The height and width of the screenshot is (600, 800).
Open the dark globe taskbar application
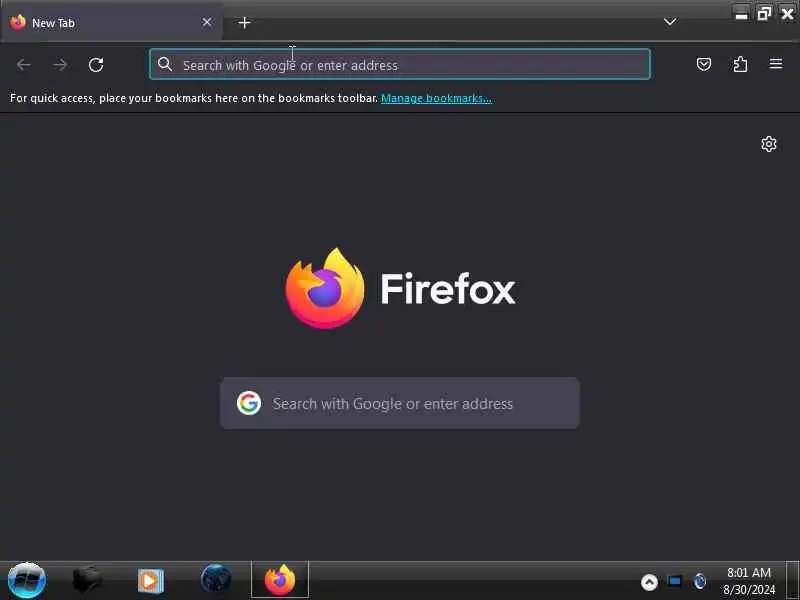point(216,580)
